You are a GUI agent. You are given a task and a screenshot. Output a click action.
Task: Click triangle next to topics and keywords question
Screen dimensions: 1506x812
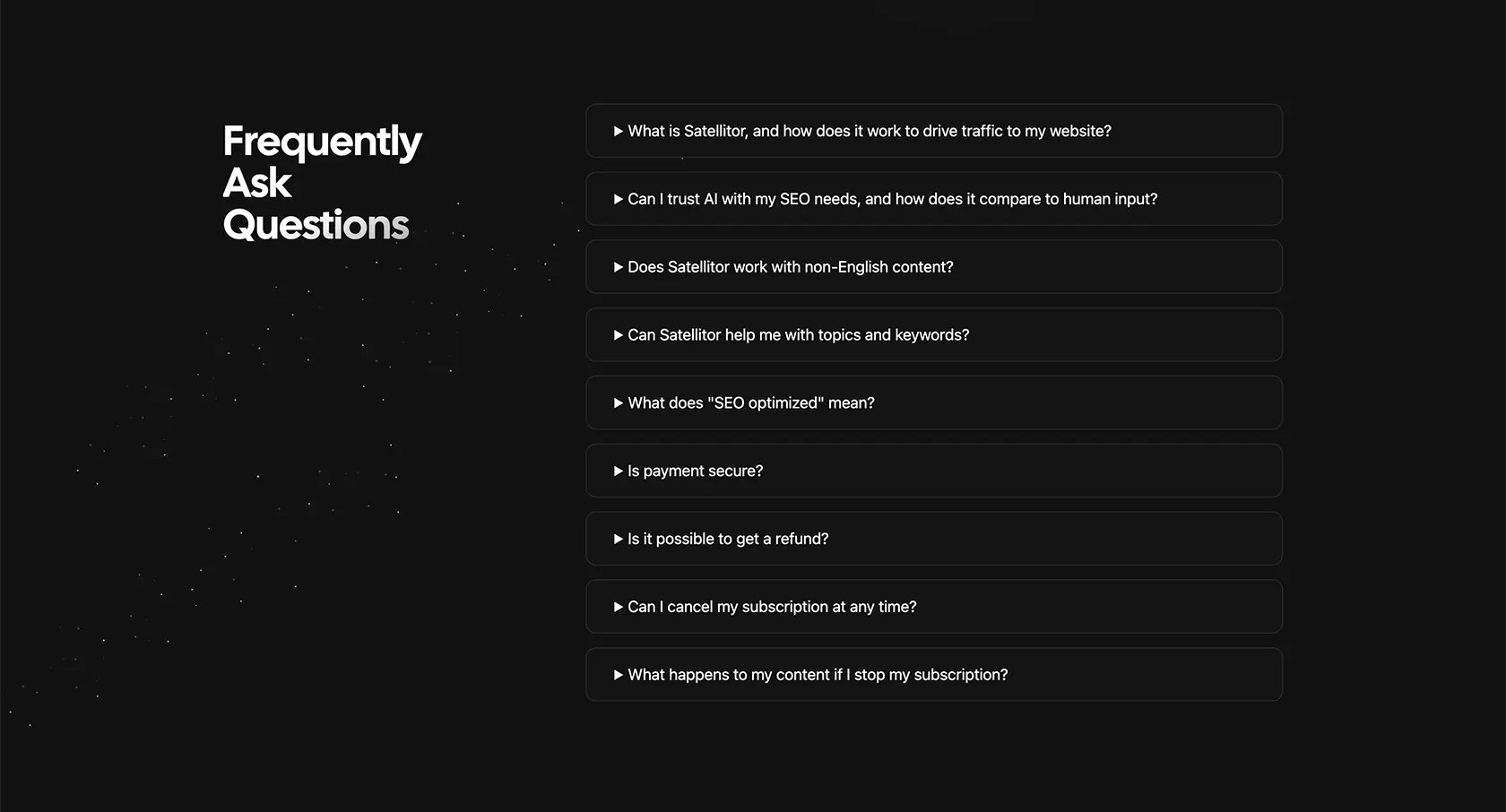(x=619, y=335)
